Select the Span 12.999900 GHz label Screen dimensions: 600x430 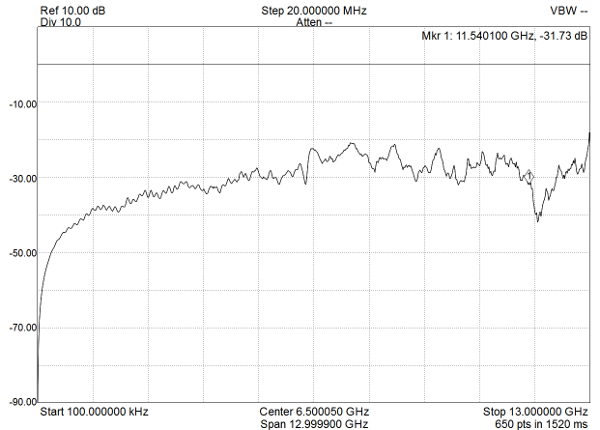314,424
